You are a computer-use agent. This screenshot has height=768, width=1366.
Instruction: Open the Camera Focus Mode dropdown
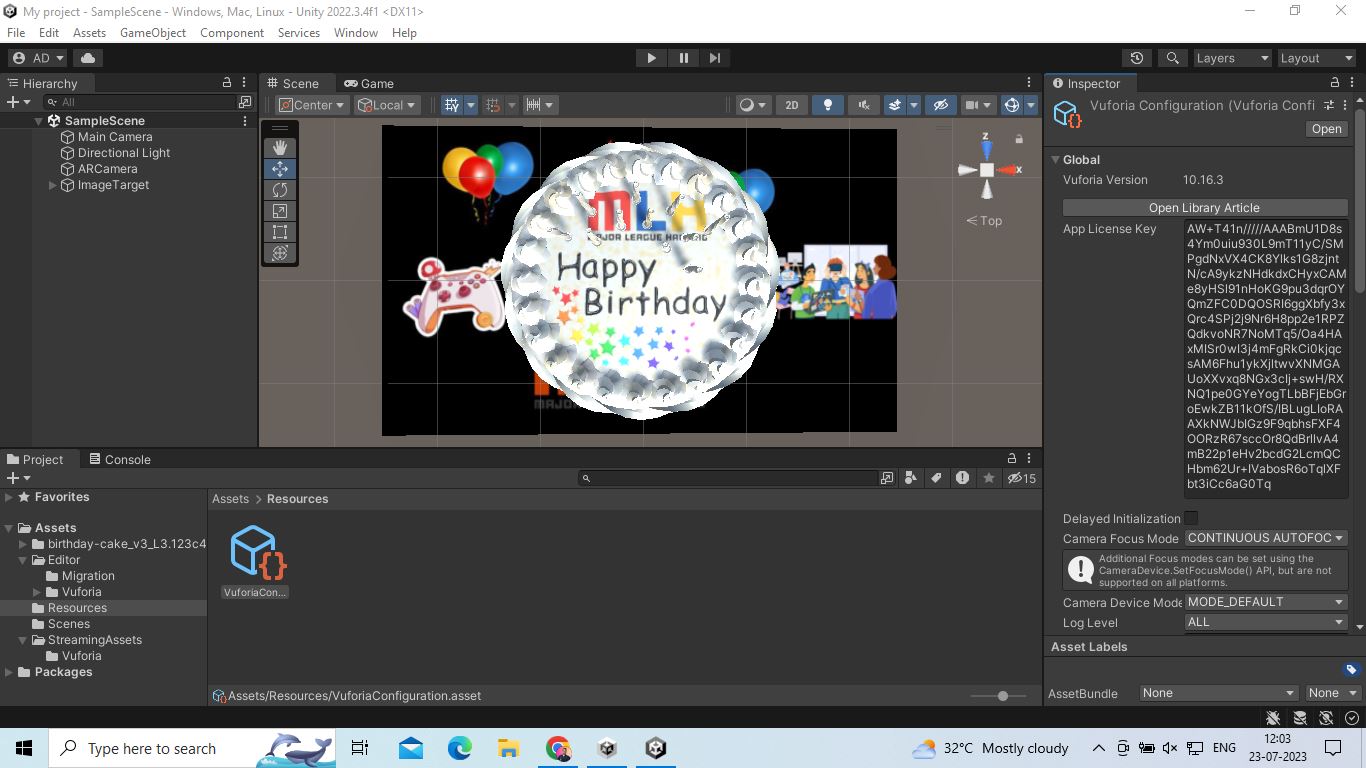point(1265,538)
